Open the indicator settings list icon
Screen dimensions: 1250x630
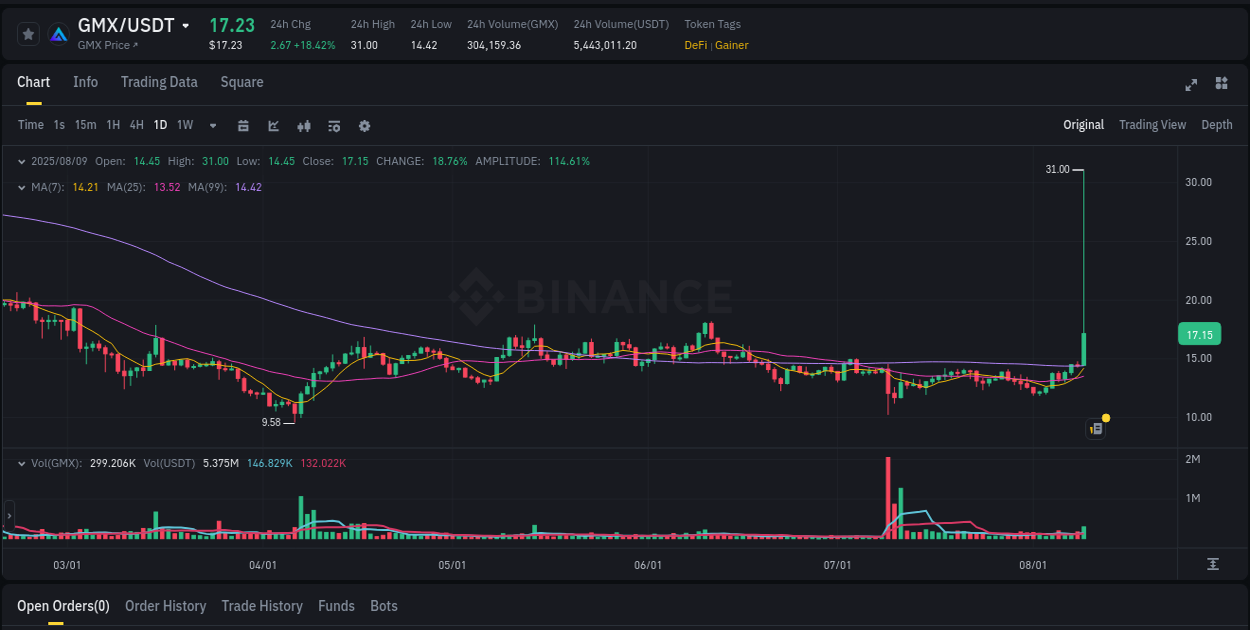click(333, 126)
